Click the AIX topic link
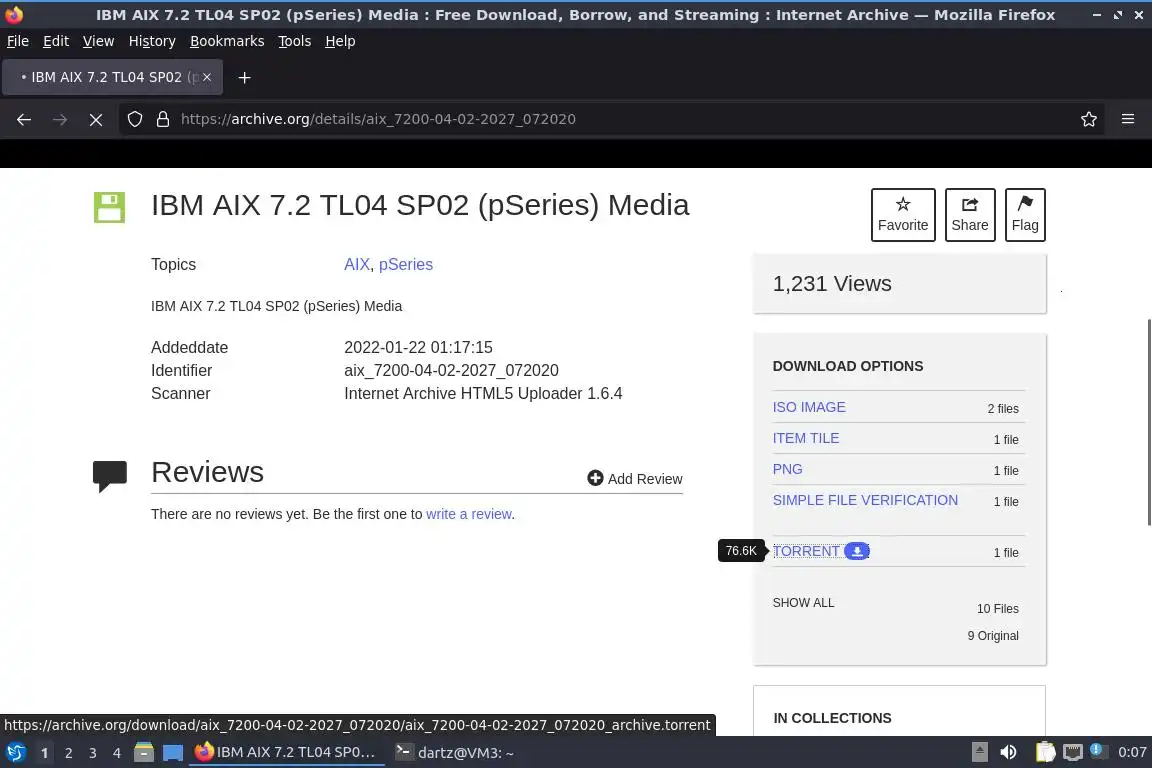Screen dimensions: 1152x768 click(x=357, y=265)
